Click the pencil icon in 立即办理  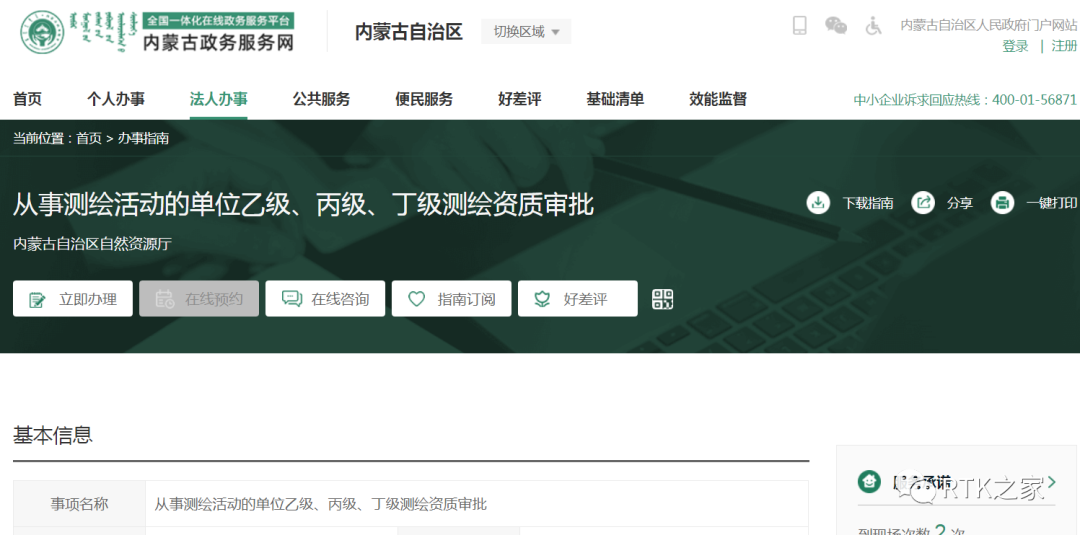[x=37, y=300]
